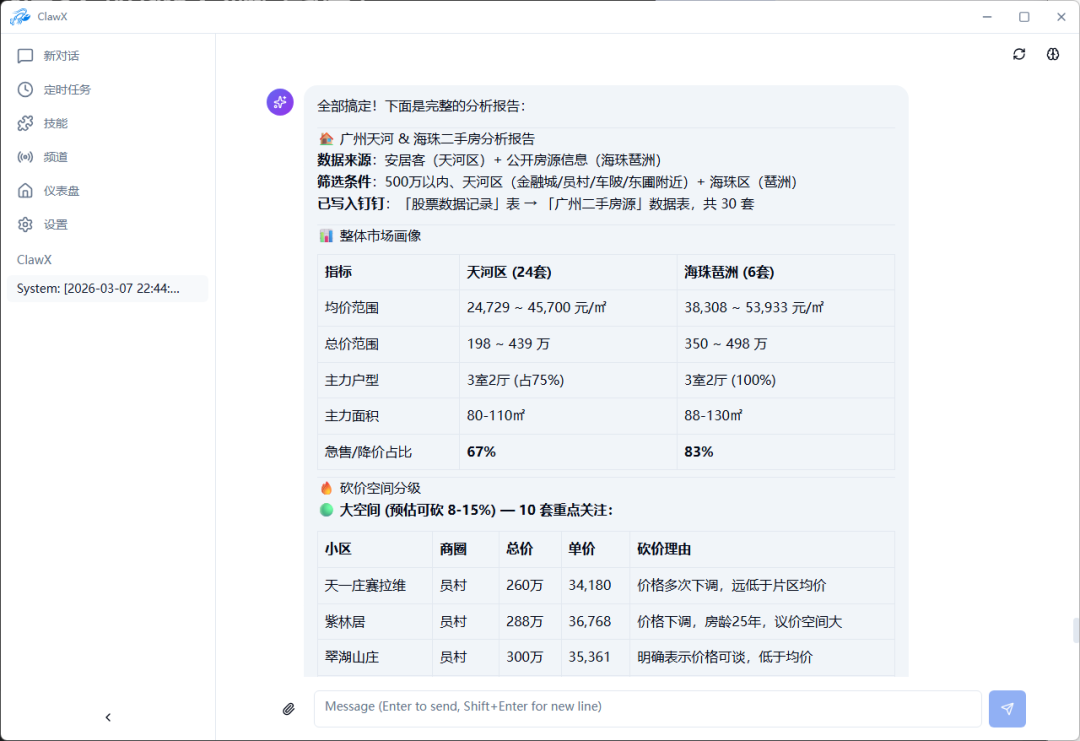Attach a file with the paperclip icon
Viewport: 1080px width, 741px height.
pos(288,707)
